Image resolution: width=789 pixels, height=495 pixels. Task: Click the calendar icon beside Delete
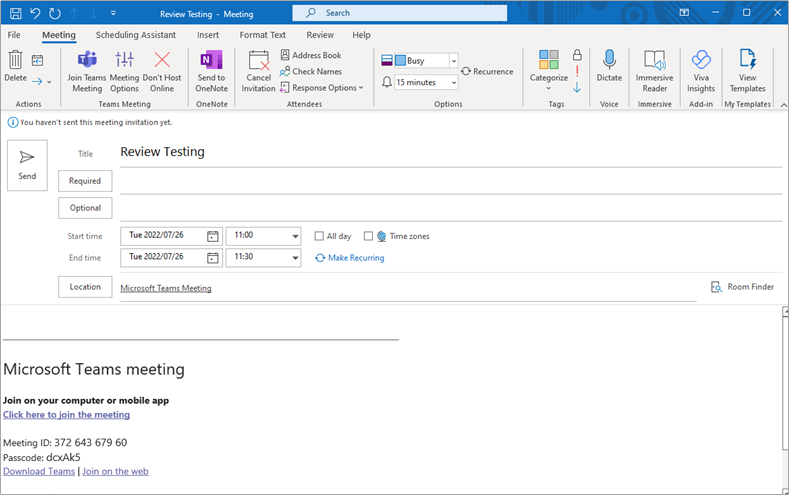click(37, 60)
